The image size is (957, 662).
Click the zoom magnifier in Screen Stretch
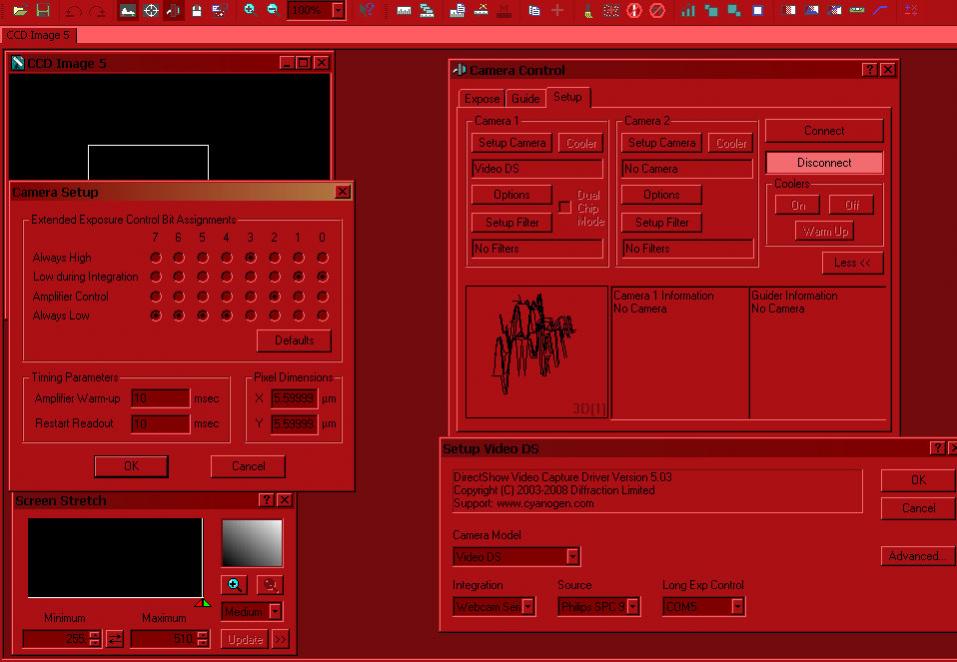pos(234,585)
